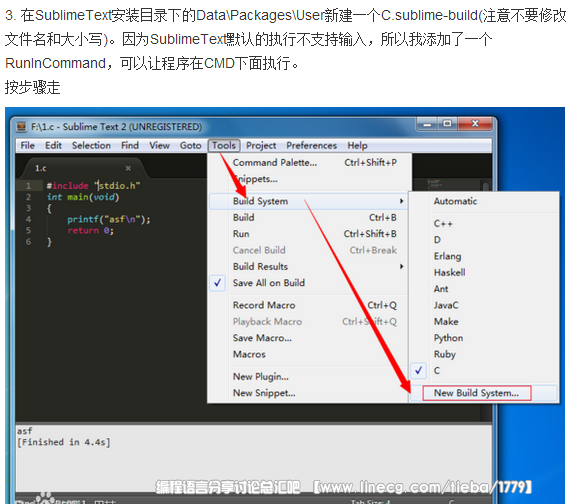
Task: Select C++ build system
Action: [484, 223]
